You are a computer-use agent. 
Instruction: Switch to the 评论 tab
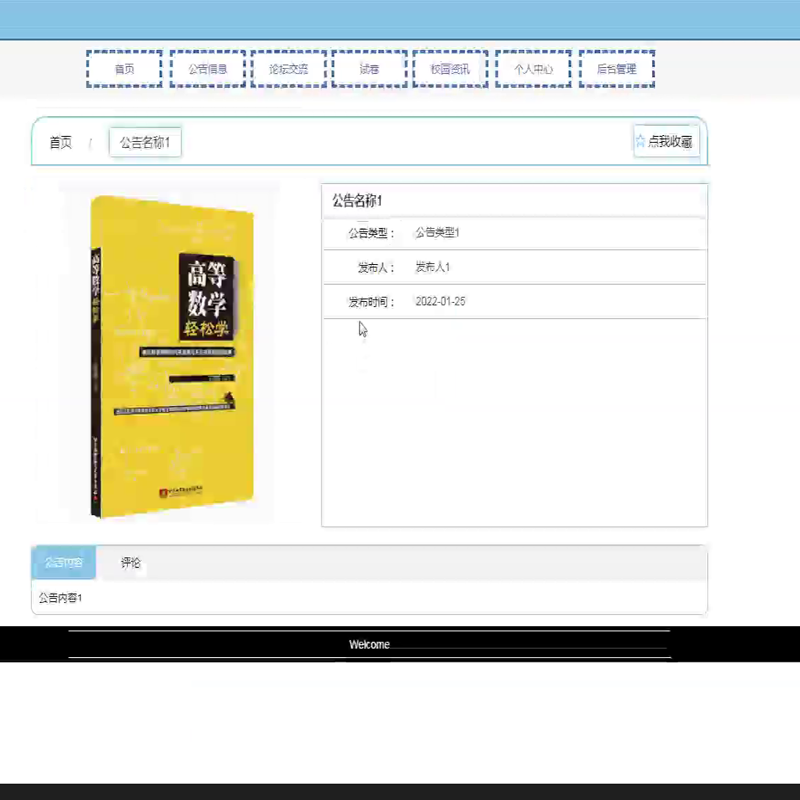coord(131,562)
